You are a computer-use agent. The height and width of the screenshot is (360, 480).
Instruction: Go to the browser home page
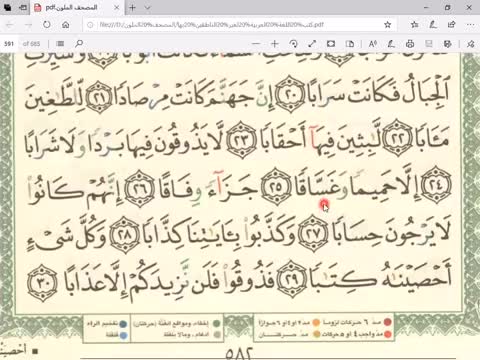pyautogui.click(x=66, y=24)
